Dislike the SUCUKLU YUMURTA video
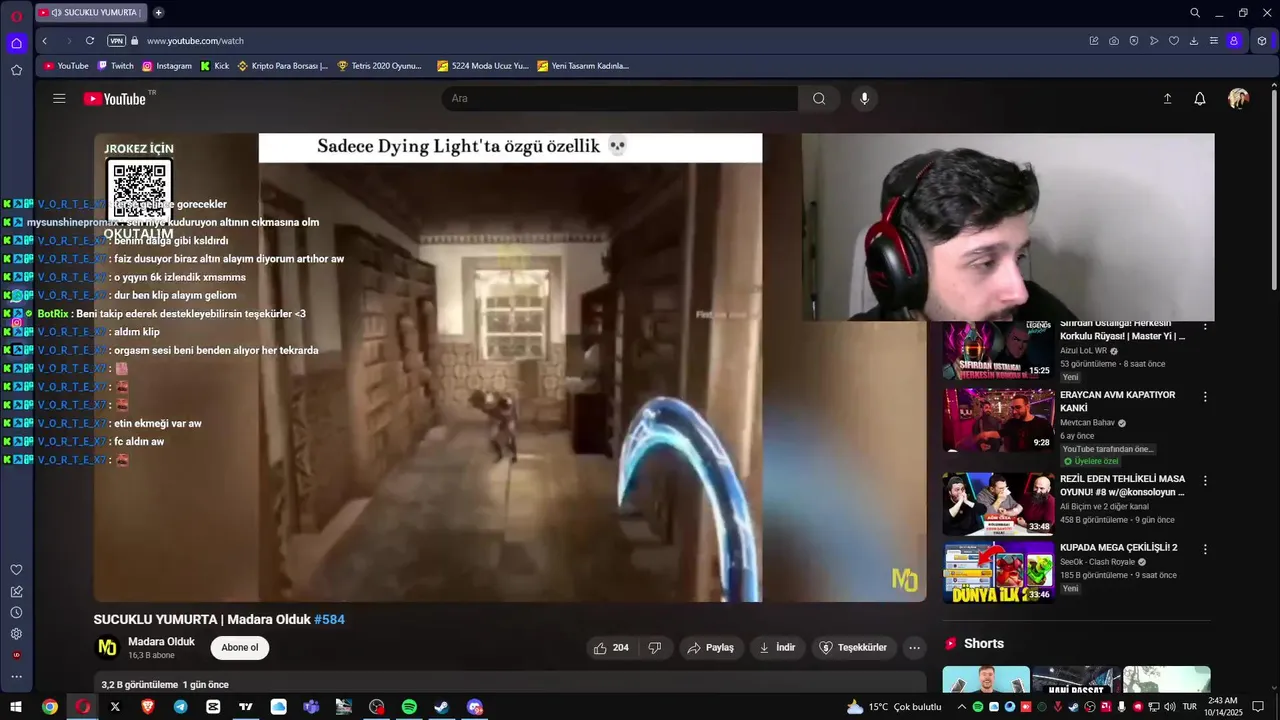 [655, 648]
